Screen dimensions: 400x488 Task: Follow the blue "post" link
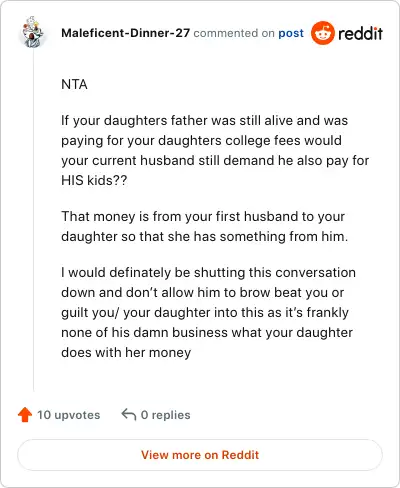click(x=291, y=33)
